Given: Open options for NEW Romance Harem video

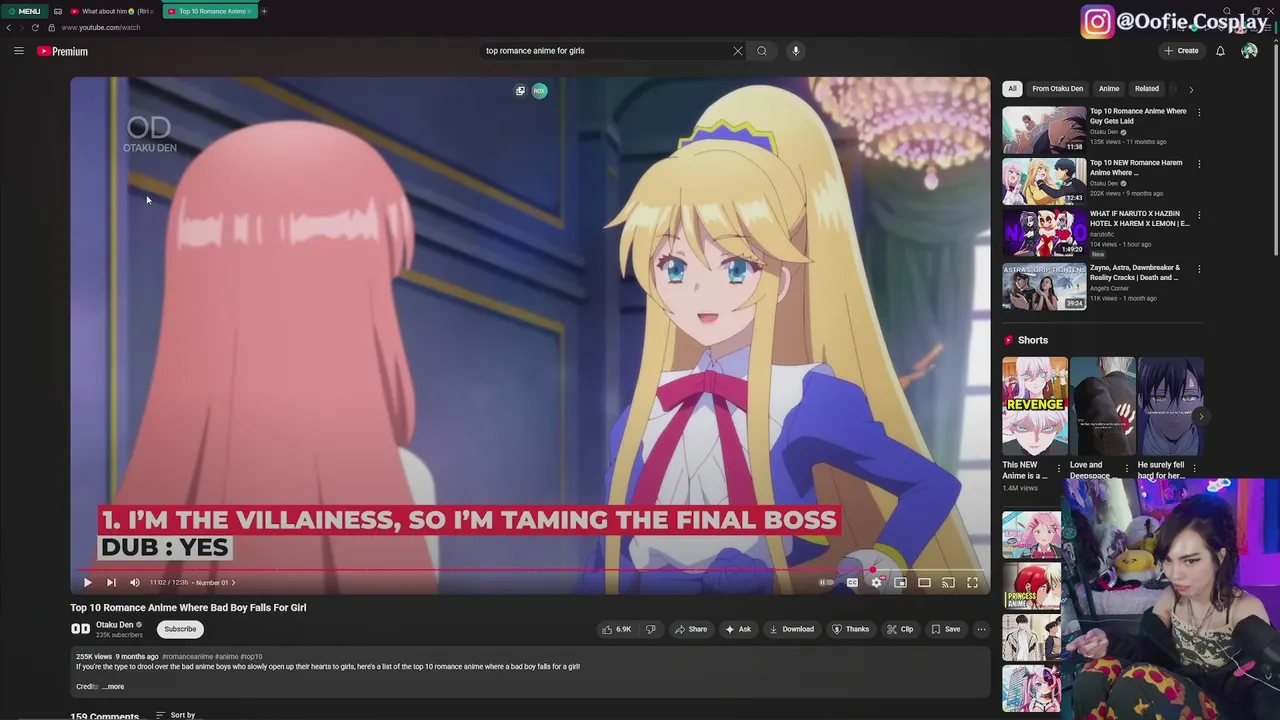Looking at the screenshot, I should point(1199,163).
